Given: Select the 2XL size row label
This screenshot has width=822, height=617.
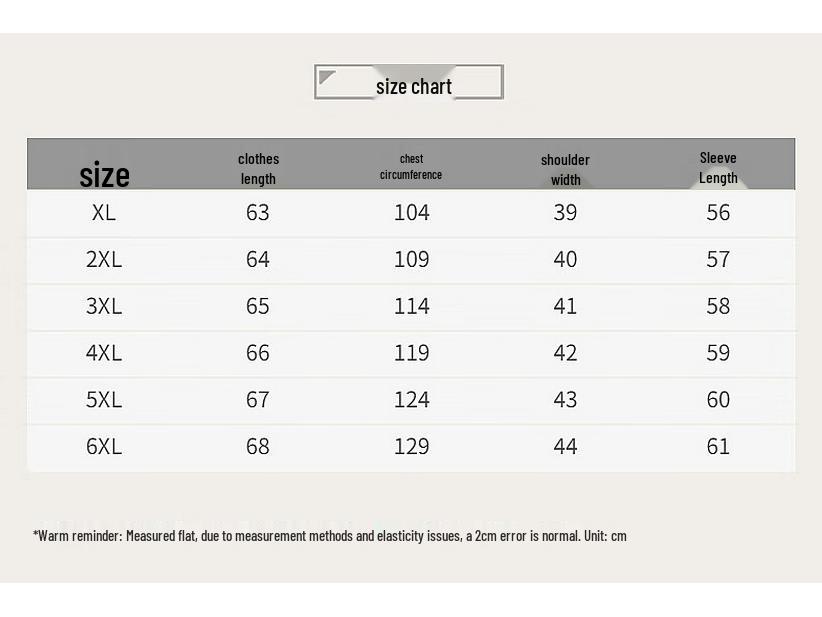Looking at the screenshot, I should pos(104,259).
